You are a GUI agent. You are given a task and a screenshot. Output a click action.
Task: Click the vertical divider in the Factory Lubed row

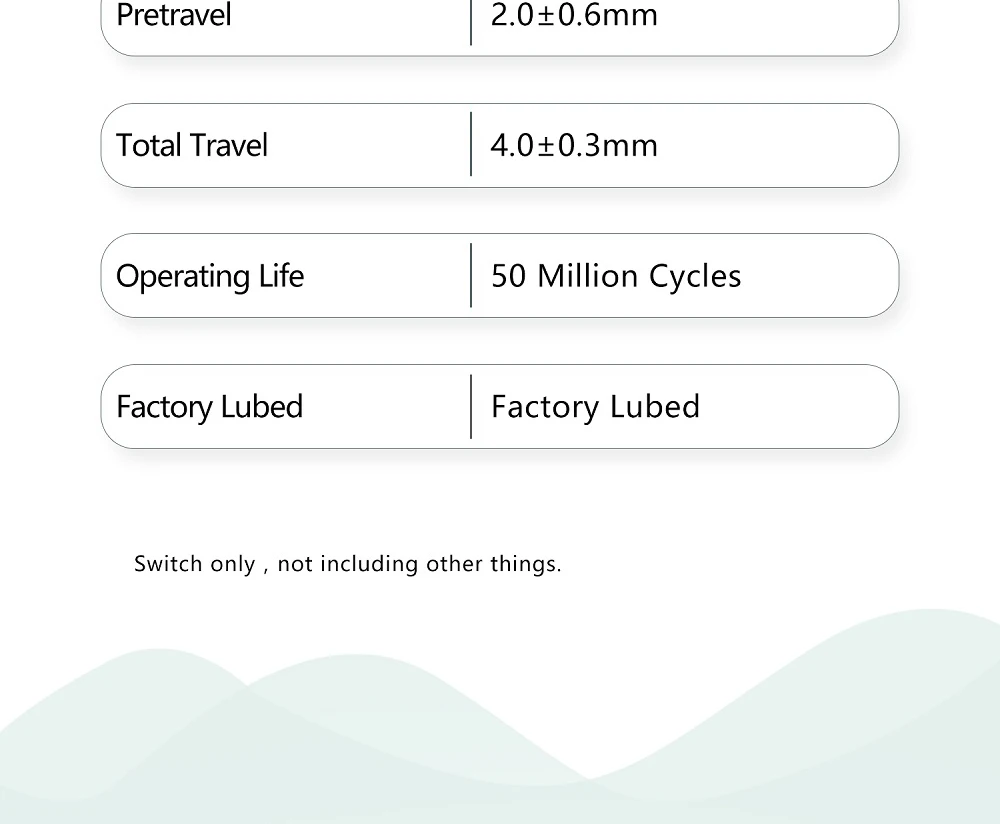[471, 406]
